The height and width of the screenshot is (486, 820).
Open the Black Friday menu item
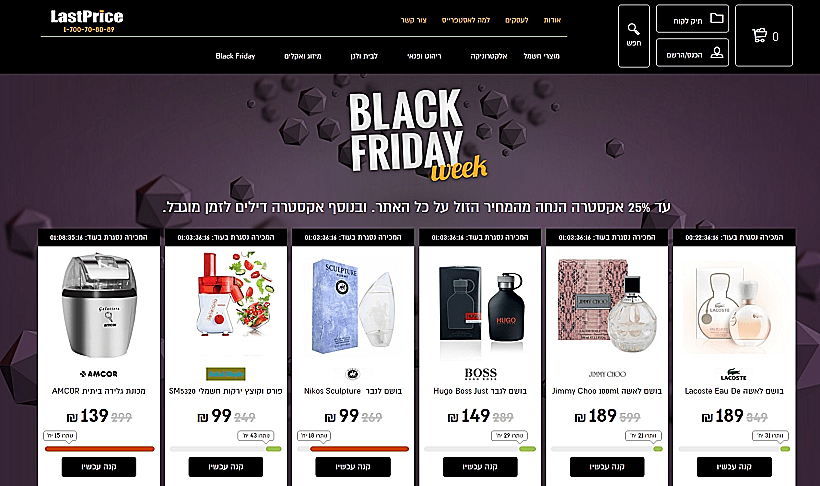point(235,56)
